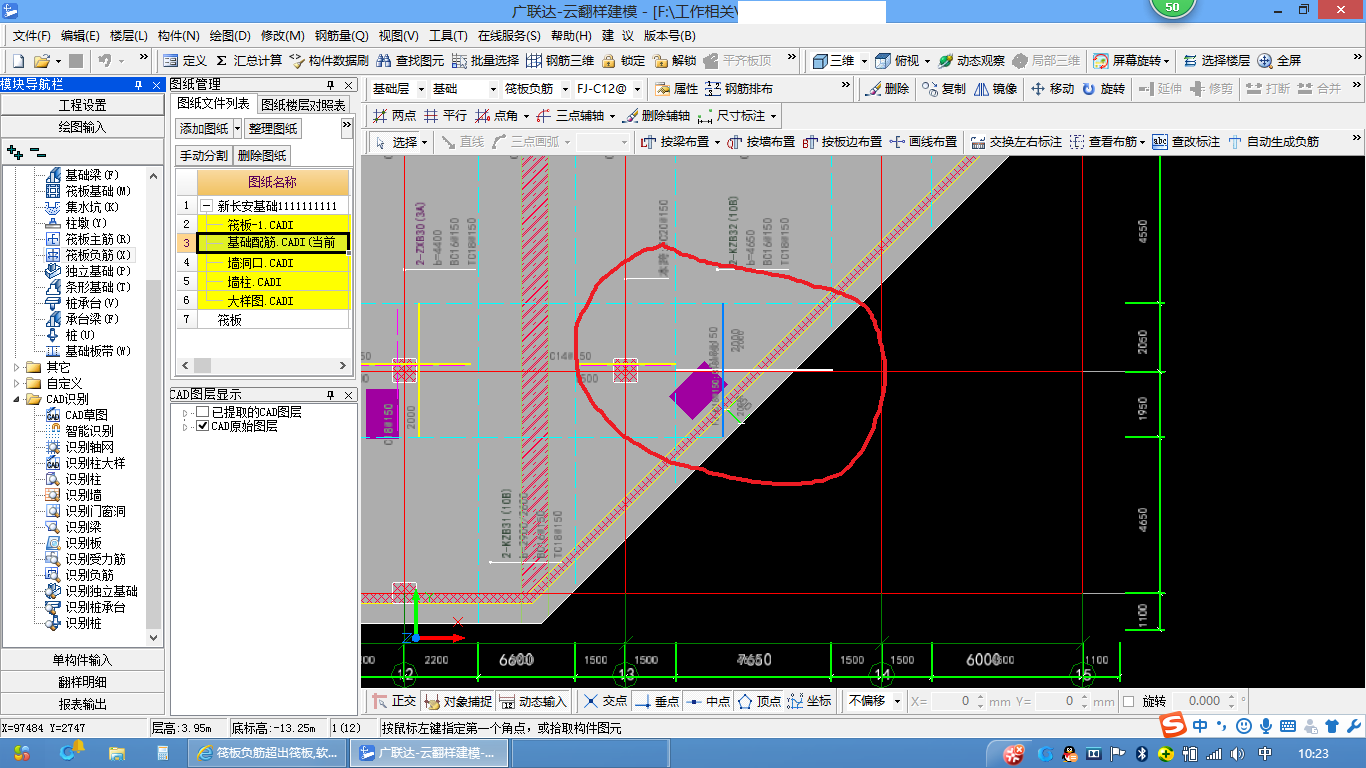Click 按板边布置 place by slab edge

(843, 142)
